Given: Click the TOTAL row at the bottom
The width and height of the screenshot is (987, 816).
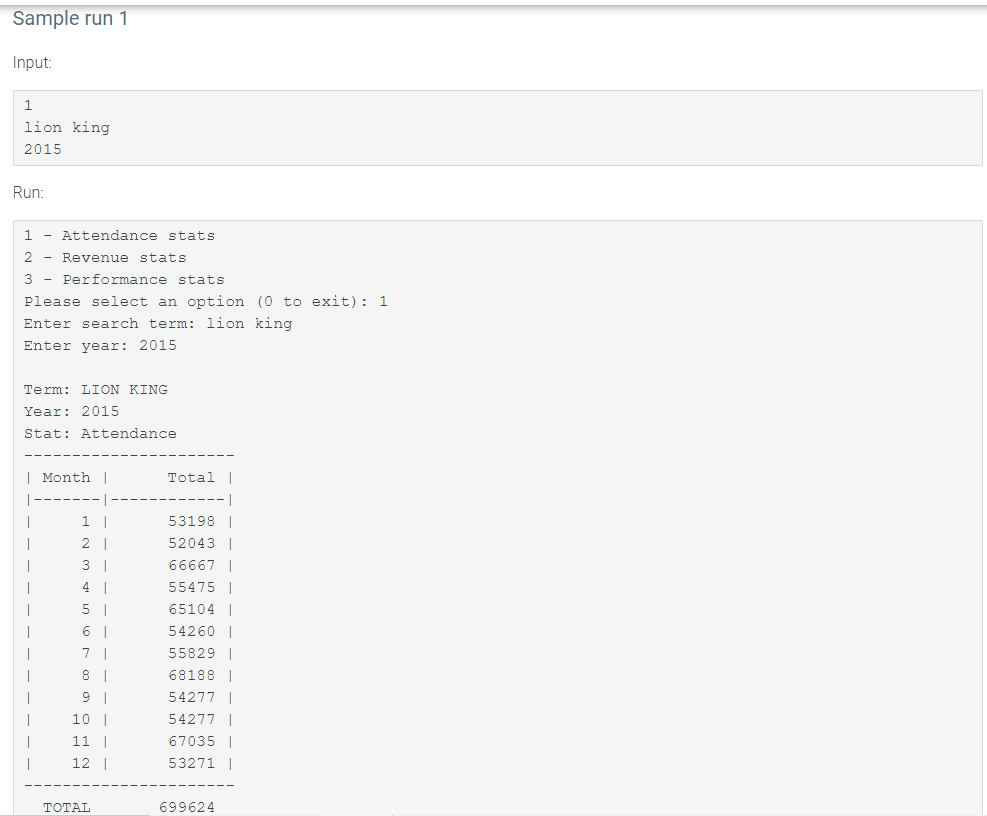Looking at the screenshot, I should pyautogui.click(x=67, y=807).
